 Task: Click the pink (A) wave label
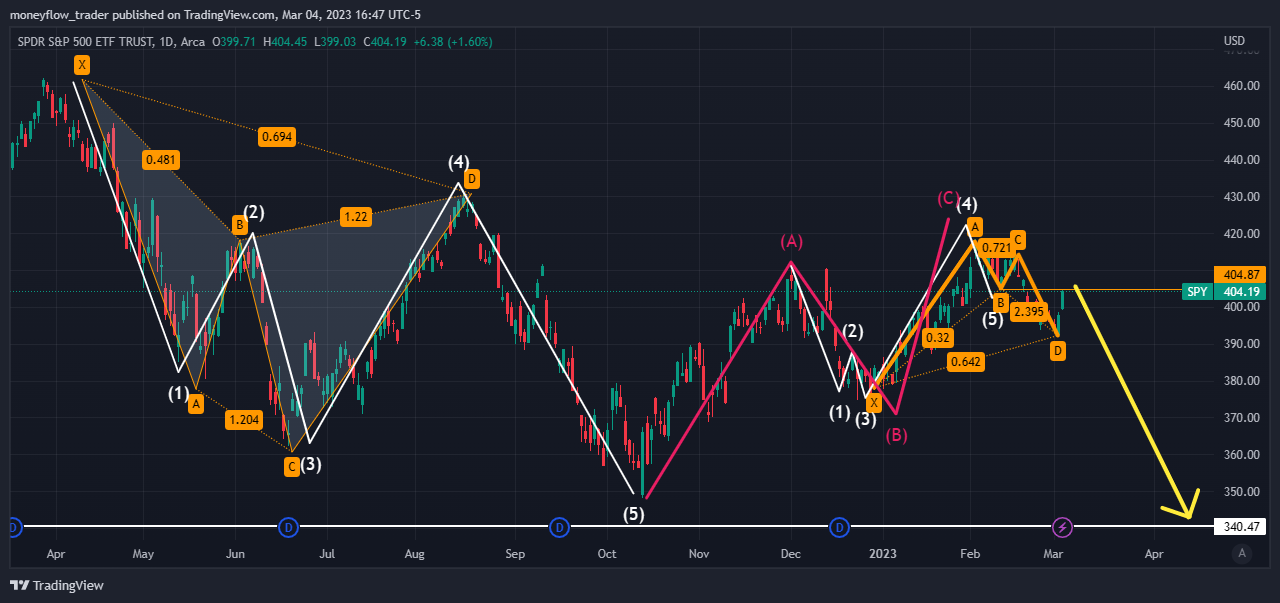coord(792,242)
